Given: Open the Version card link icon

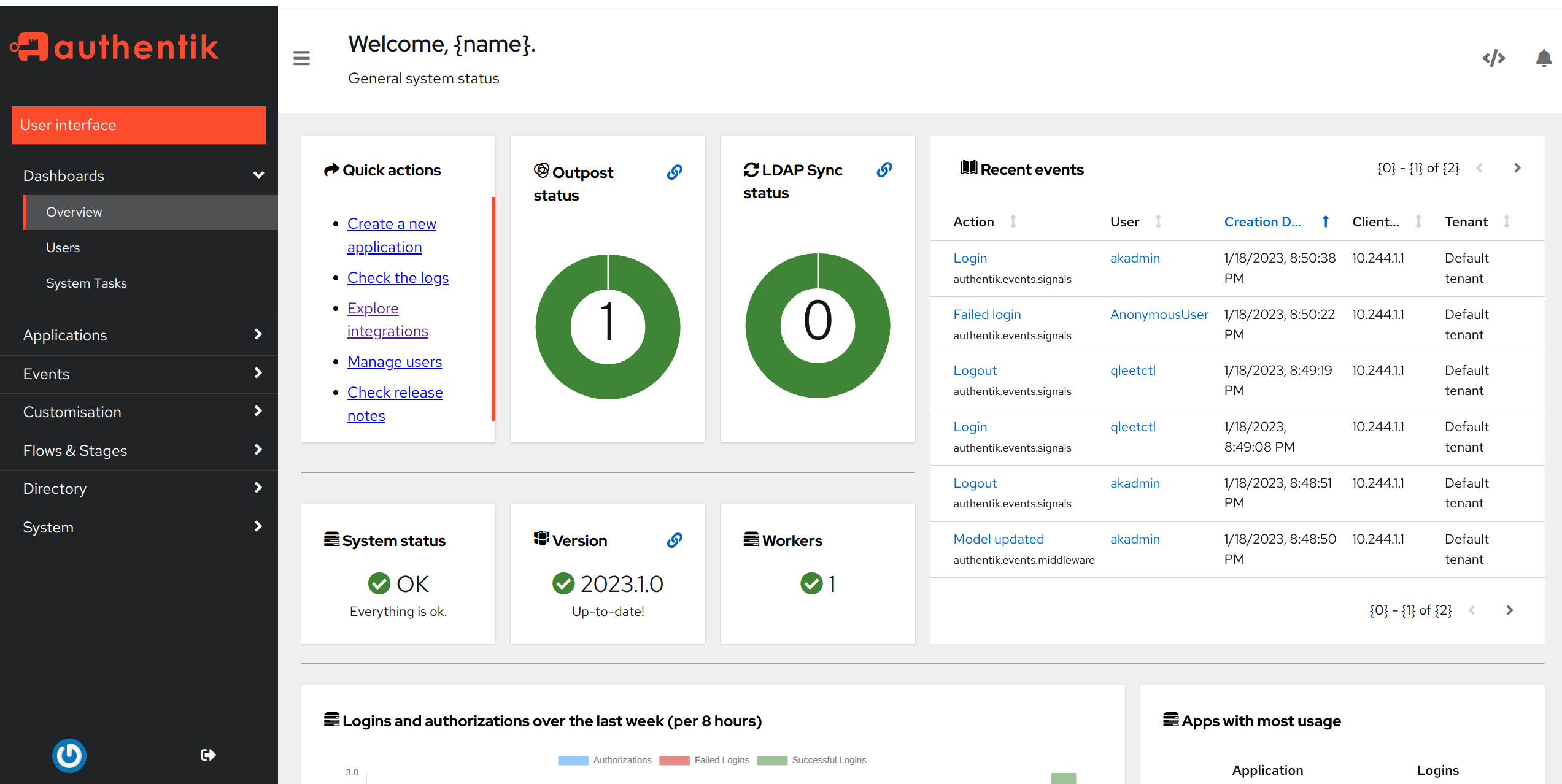Looking at the screenshot, I should click(674, 540).
